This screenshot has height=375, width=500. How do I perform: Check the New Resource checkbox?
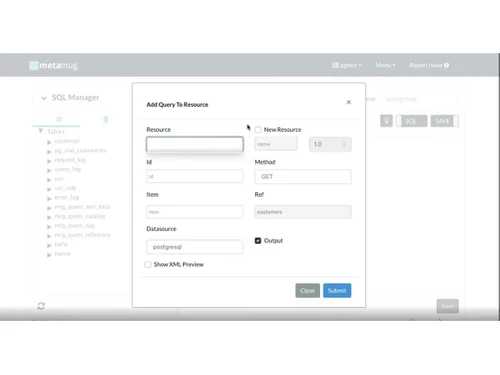tap(258, 129)
